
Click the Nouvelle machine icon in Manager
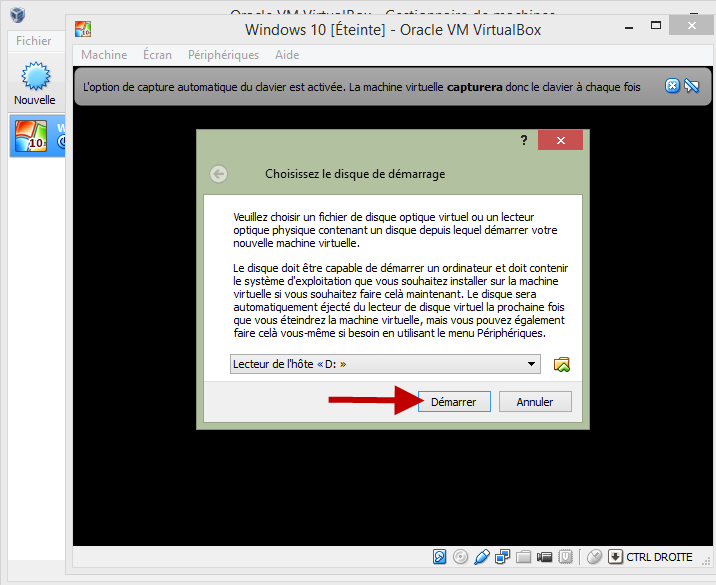click(x=35, y=84)
